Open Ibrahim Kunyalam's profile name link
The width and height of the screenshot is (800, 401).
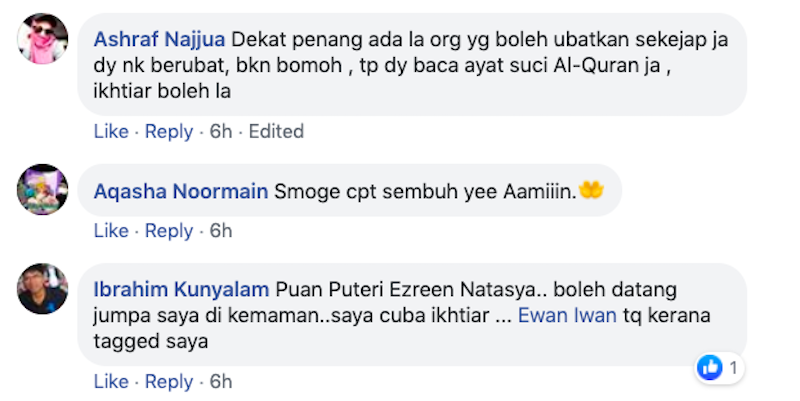coord(181,290)
